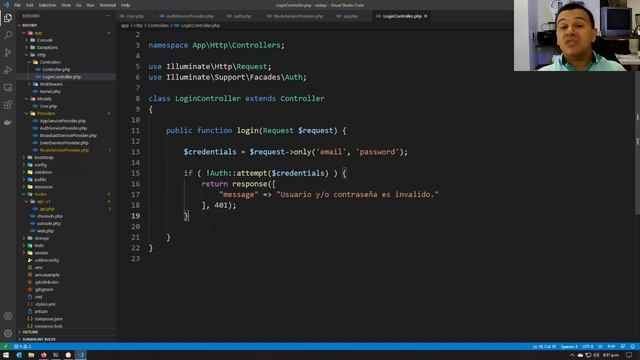
Task: Expand the vendor folder
Action: tap(41, 253)
